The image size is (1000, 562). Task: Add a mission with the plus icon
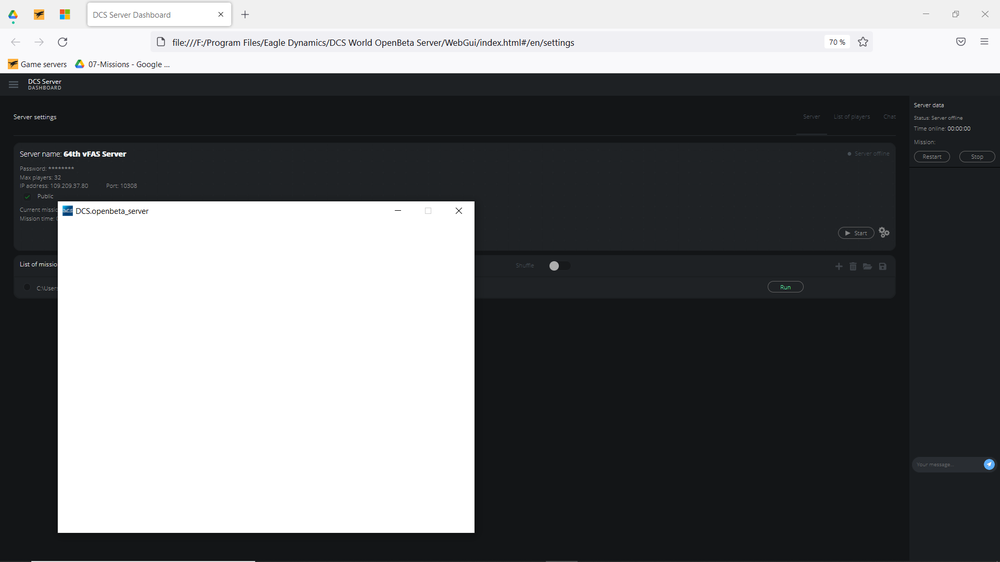coord(839,266)
